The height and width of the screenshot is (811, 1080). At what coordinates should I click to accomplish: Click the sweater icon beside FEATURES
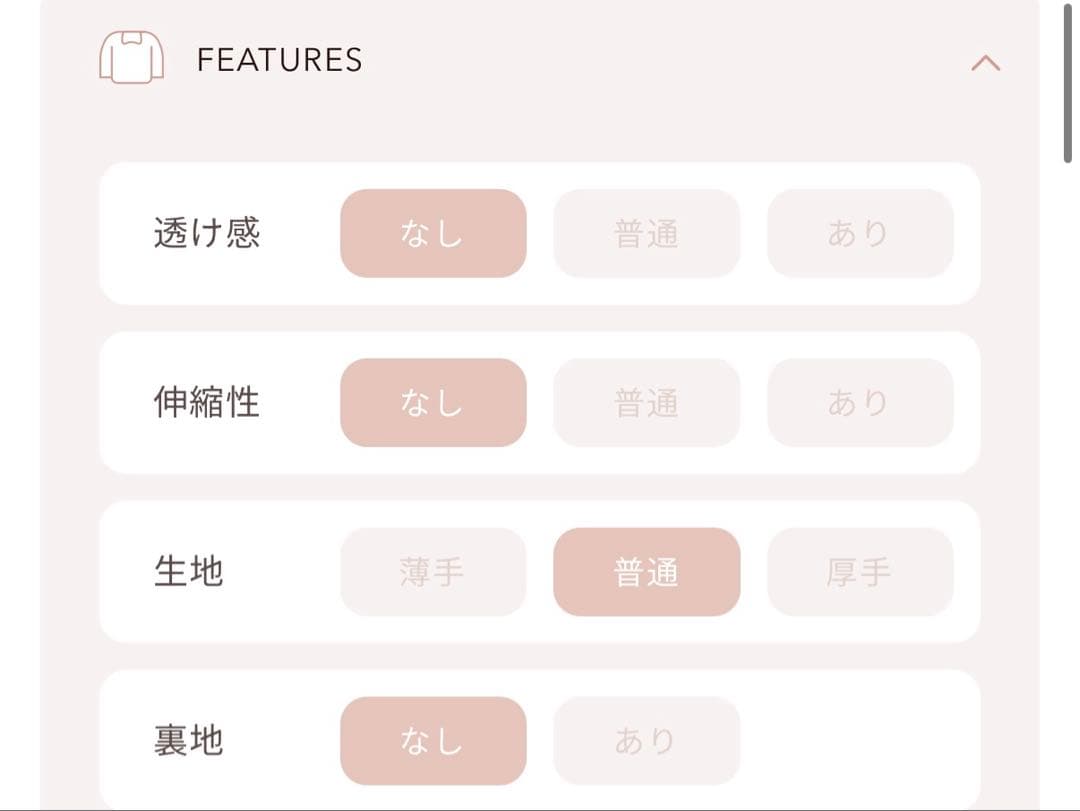click(131, 58)
